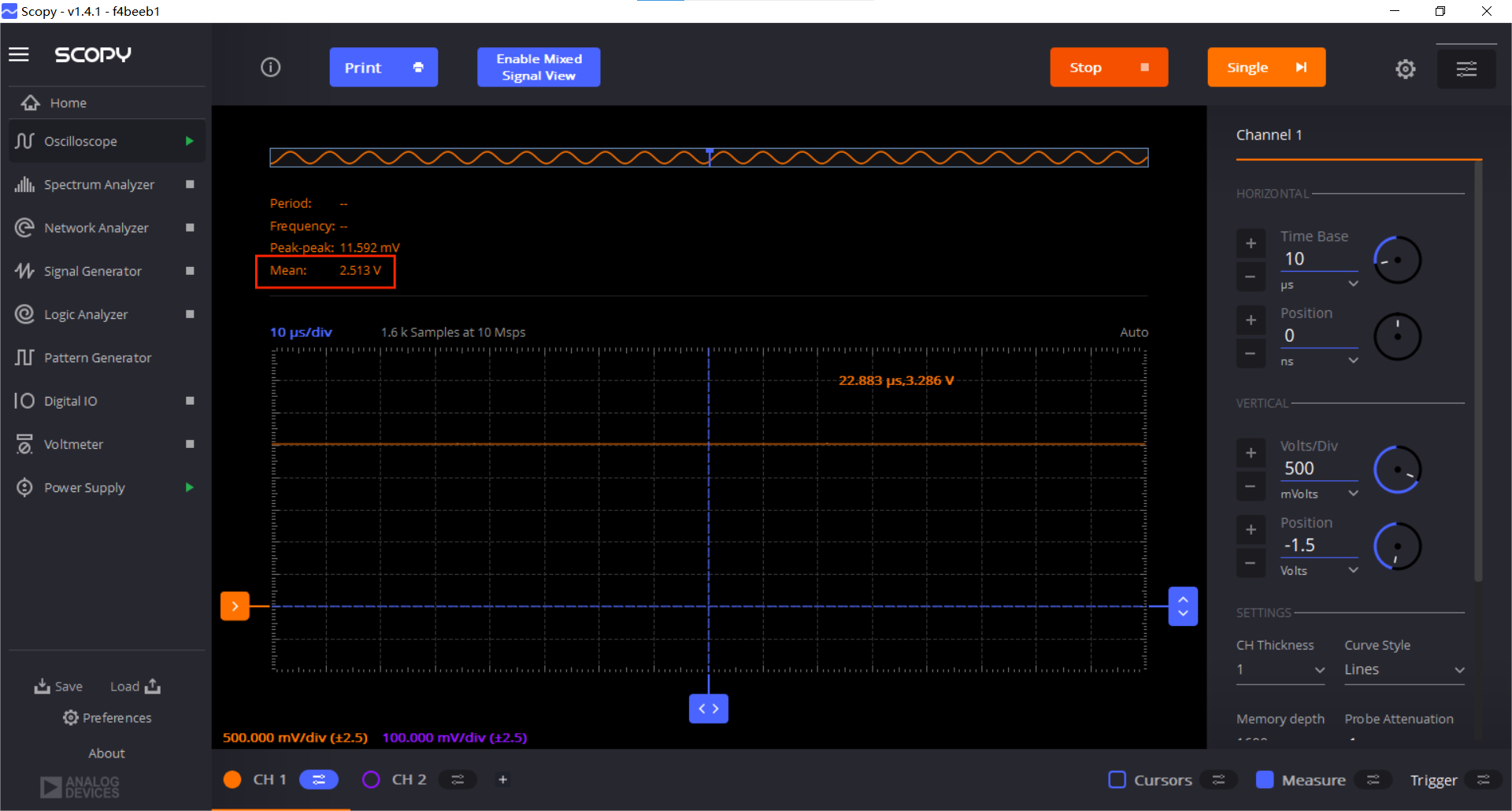Open Time Base unit dropdown (µs)
Image resolution: width=1512 pixels, height=811 pixels.
coord(1319,284)
